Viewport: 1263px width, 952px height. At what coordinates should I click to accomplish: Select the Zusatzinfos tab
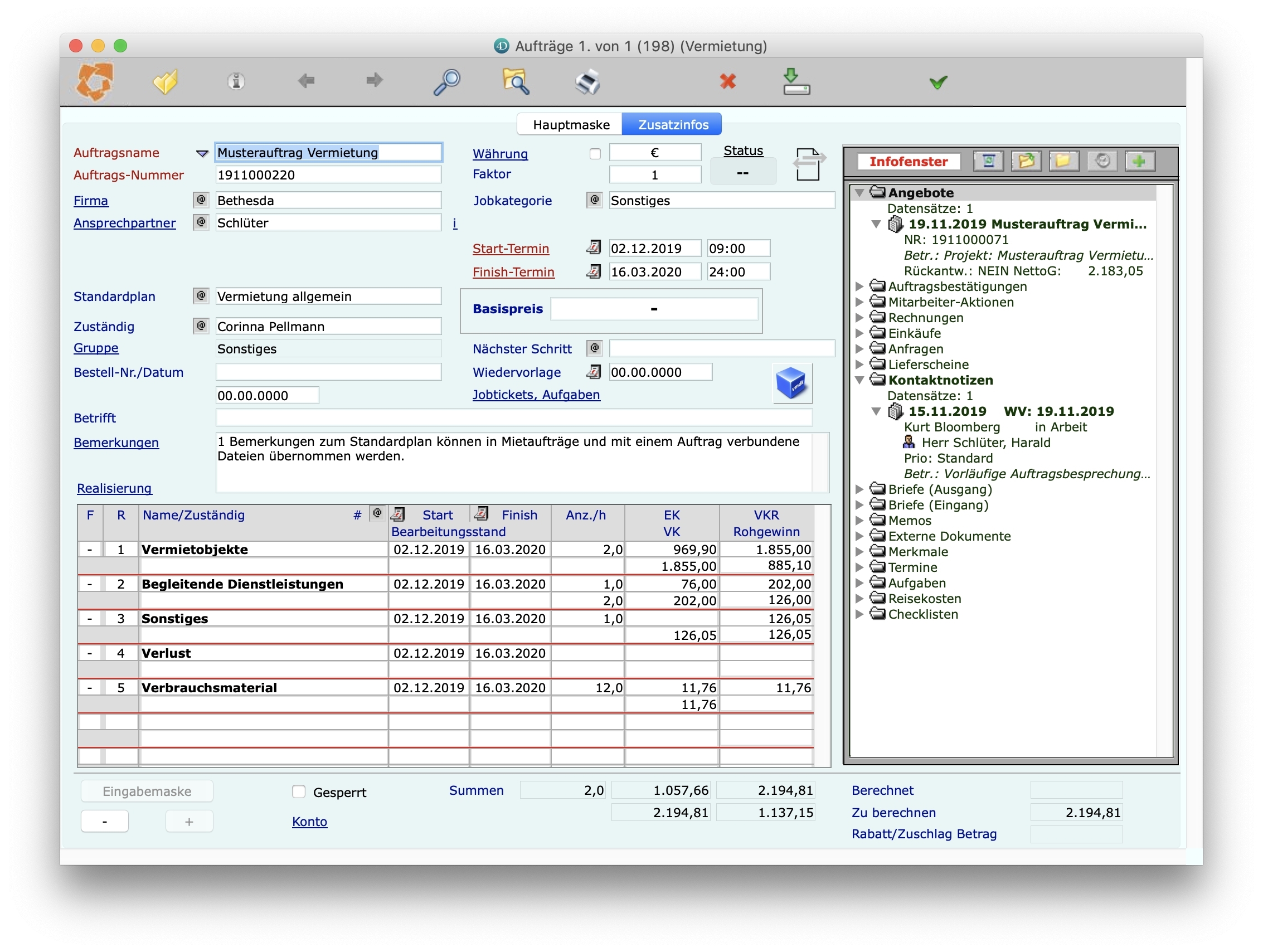coord(673,124)
